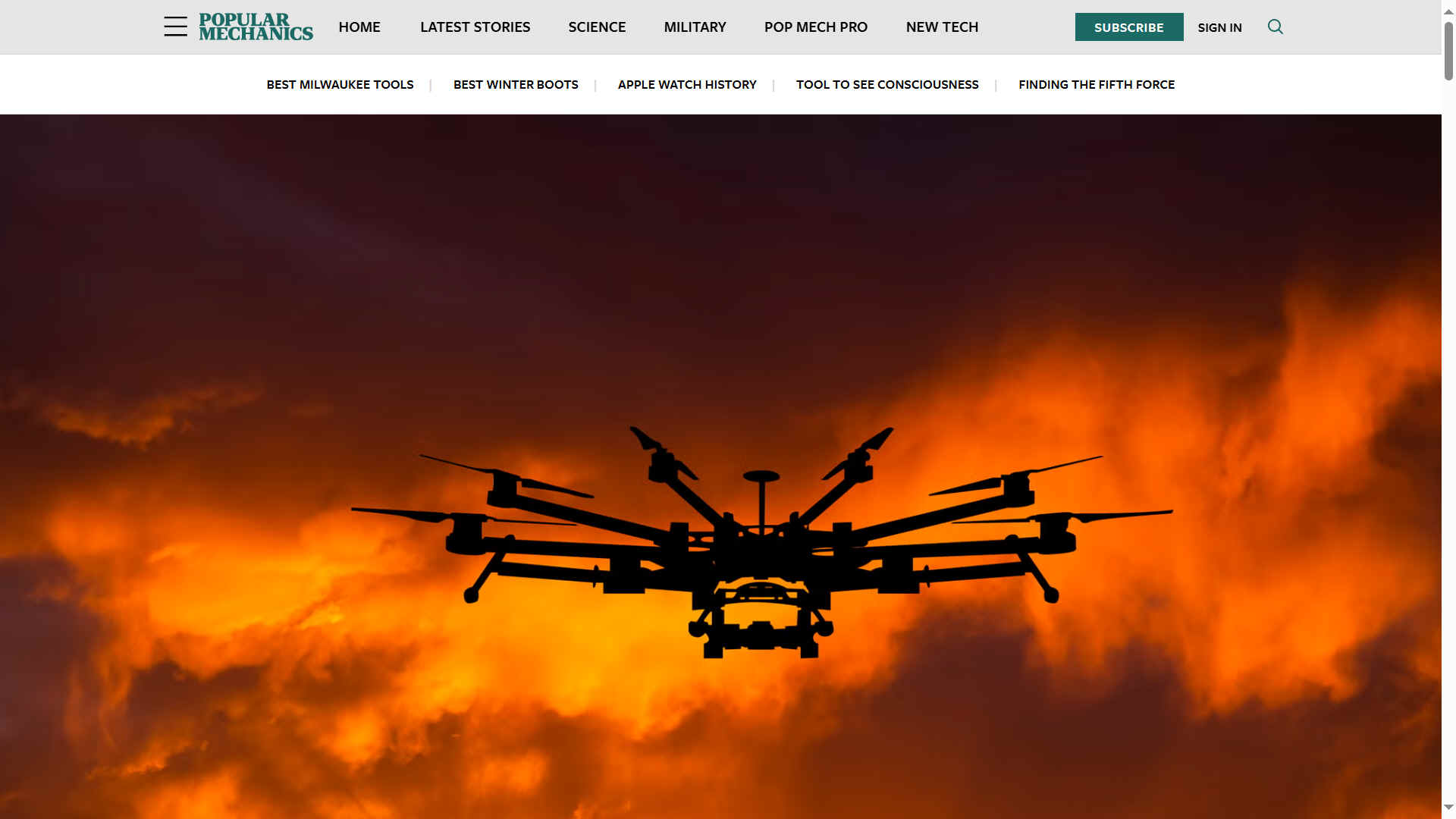The width and height of the screenshot is (1456, 819).
Task: Click the Subscribe button
Action: (1129, 27)
